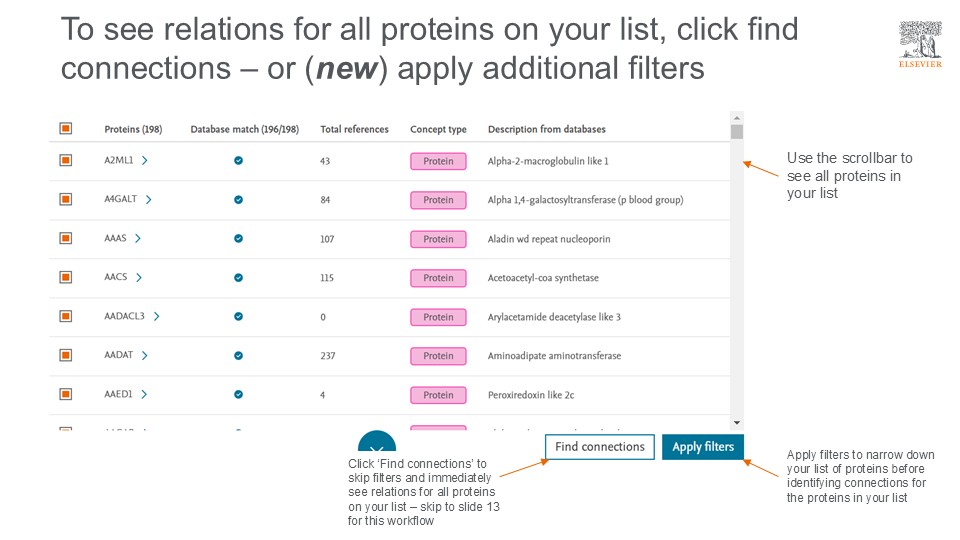The width and height of the screenshot is (960, 540).
Task: Expand the AADACL3 protein row chevron
Action: pos(157,317)
